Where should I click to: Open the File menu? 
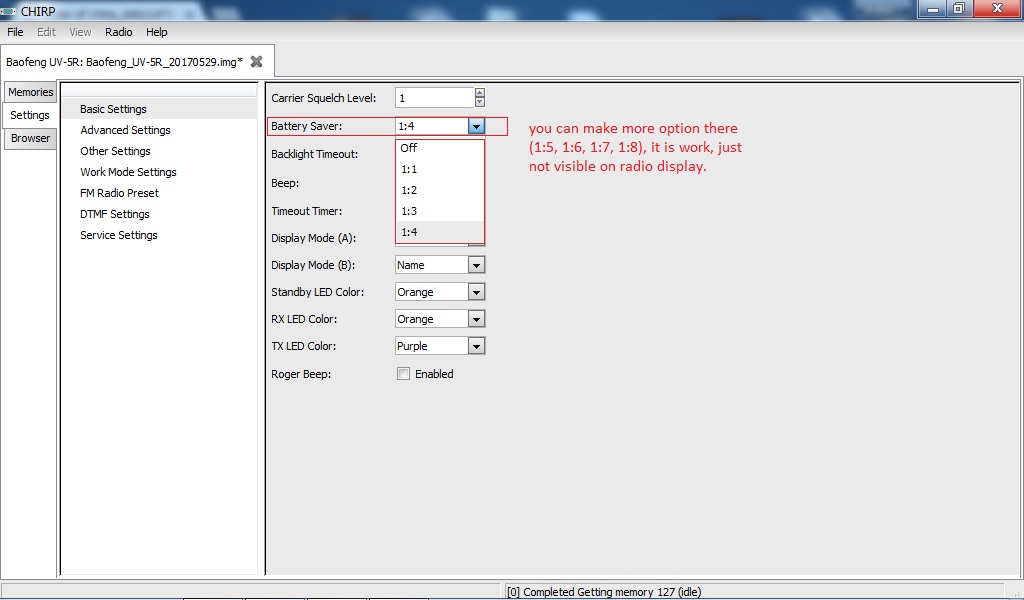[15, 32]
